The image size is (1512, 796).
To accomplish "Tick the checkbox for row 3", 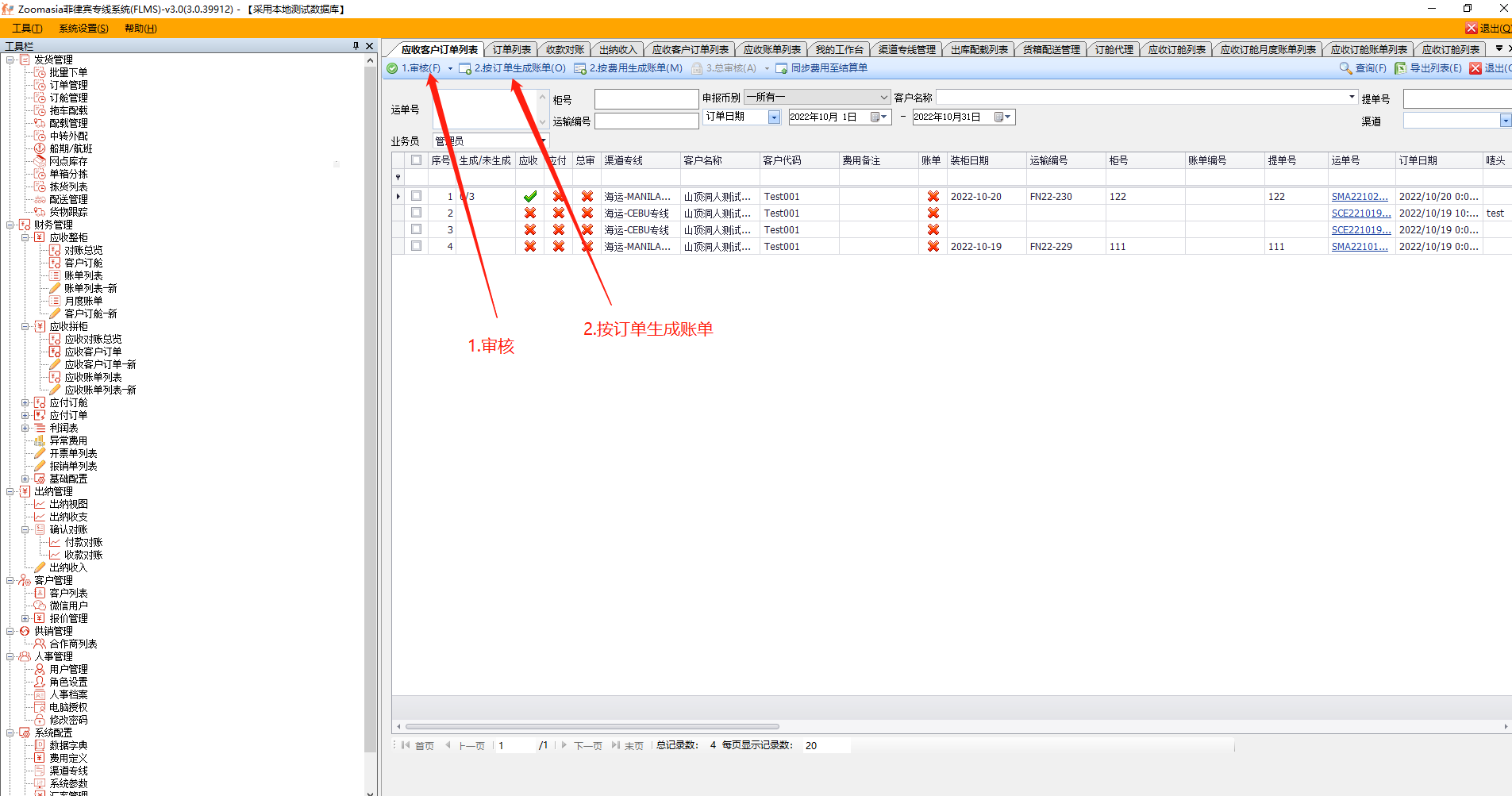I will coord(416,229).
